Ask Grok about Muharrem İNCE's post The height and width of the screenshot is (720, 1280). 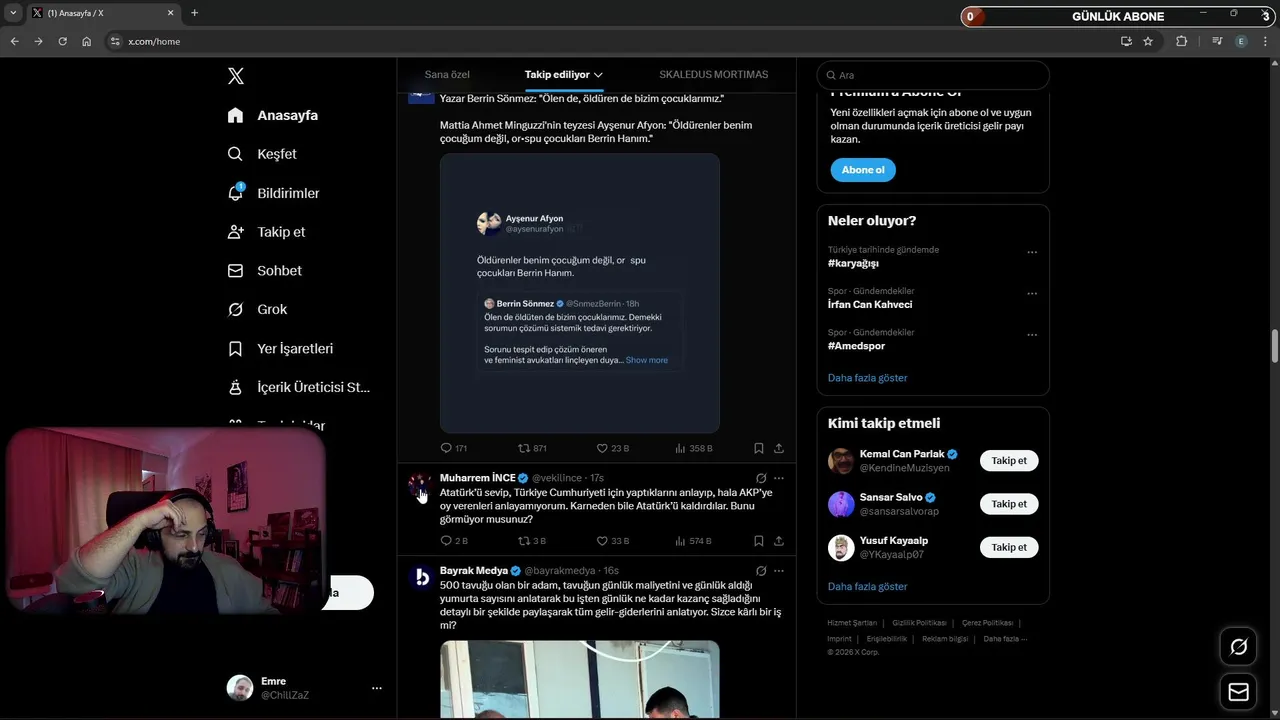point(761,478)
